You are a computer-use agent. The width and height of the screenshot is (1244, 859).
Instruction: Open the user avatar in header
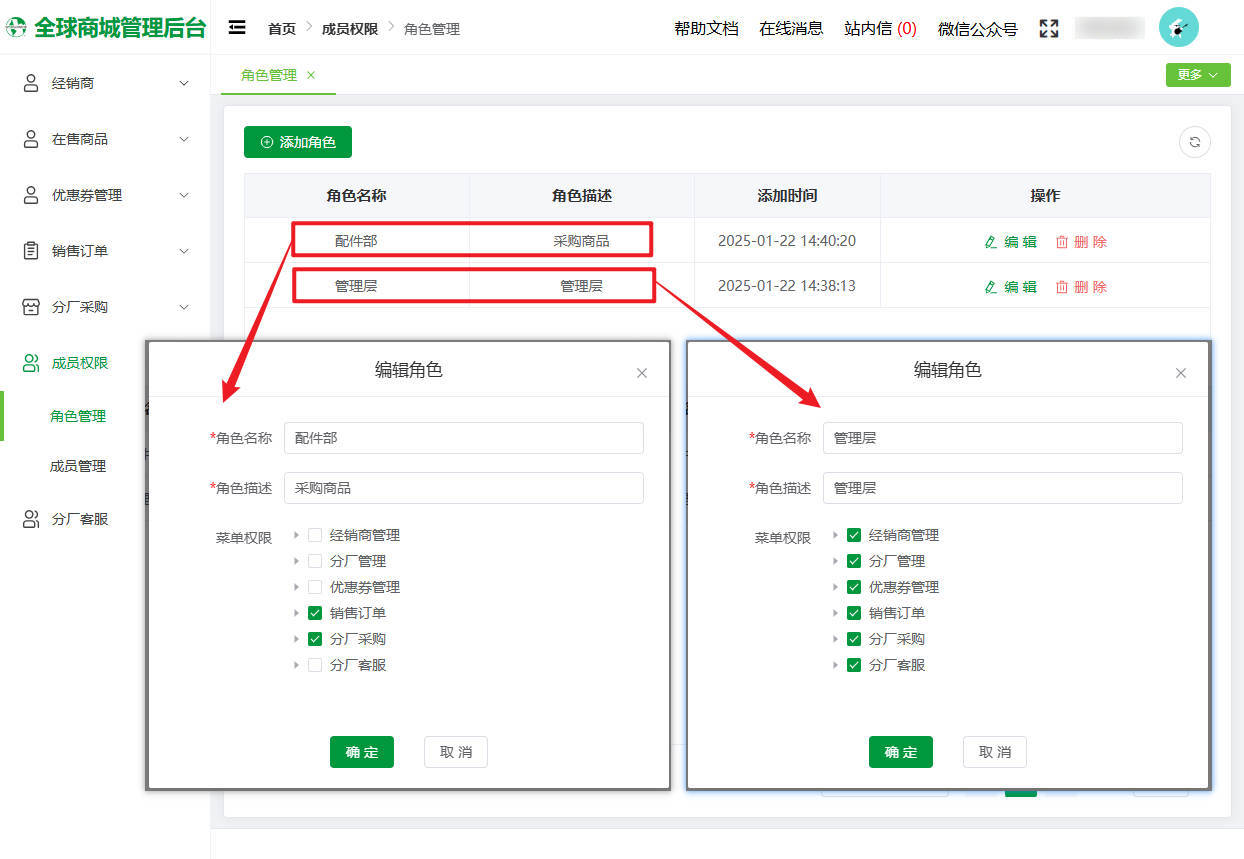tap(1178, 28)
